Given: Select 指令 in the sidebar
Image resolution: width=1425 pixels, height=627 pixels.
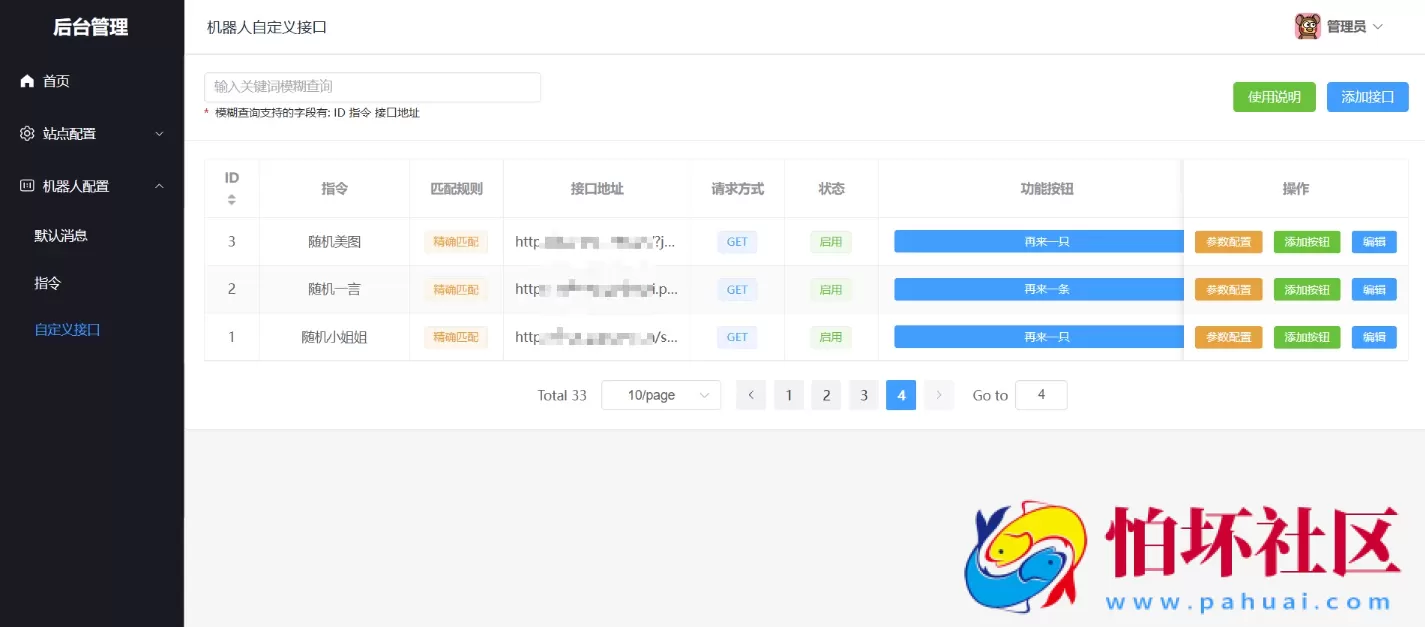Looking at the screenshot, I should tap(47, 282).
